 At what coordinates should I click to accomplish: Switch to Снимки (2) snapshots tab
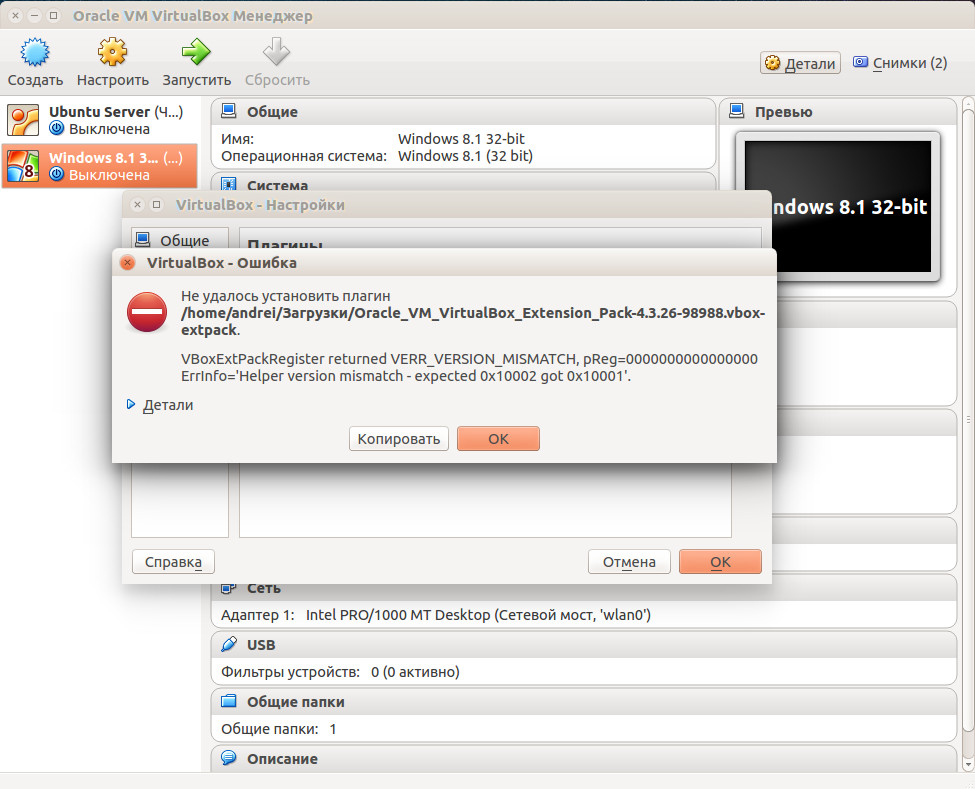[899, 63]
